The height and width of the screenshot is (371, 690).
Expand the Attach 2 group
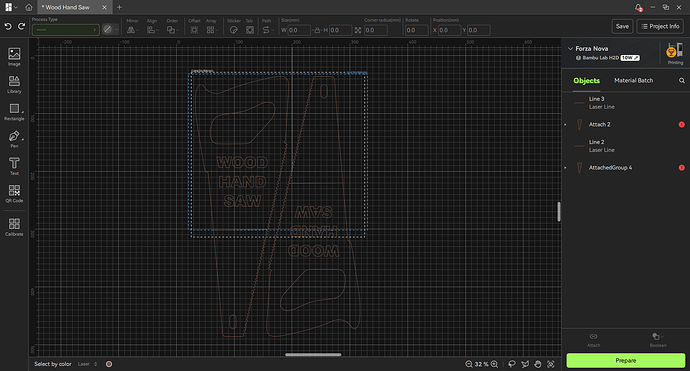565,125
